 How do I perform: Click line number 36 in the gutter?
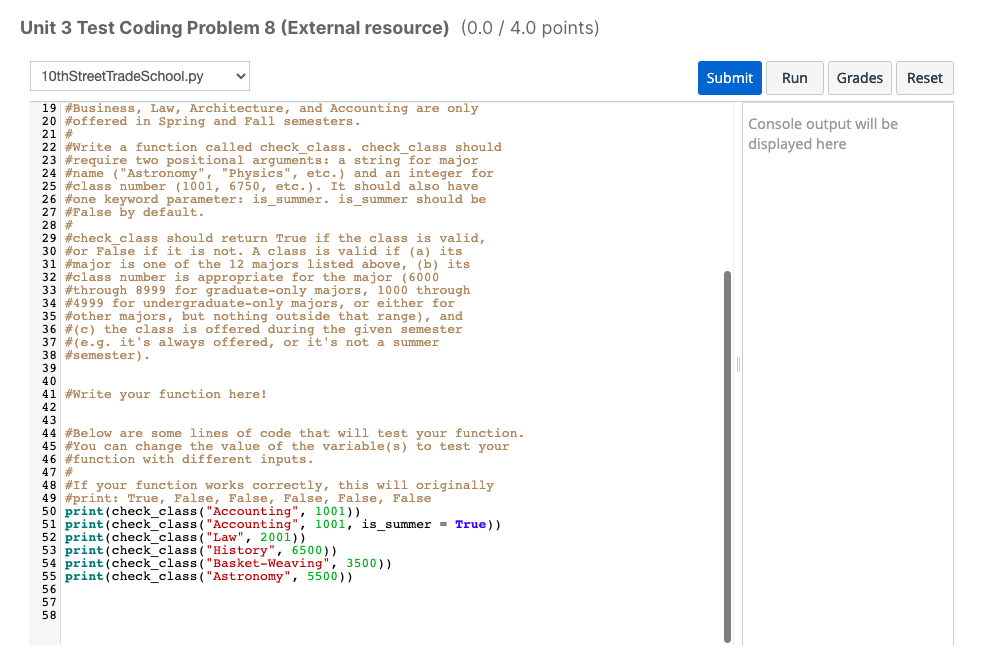(x=49, y=329)
